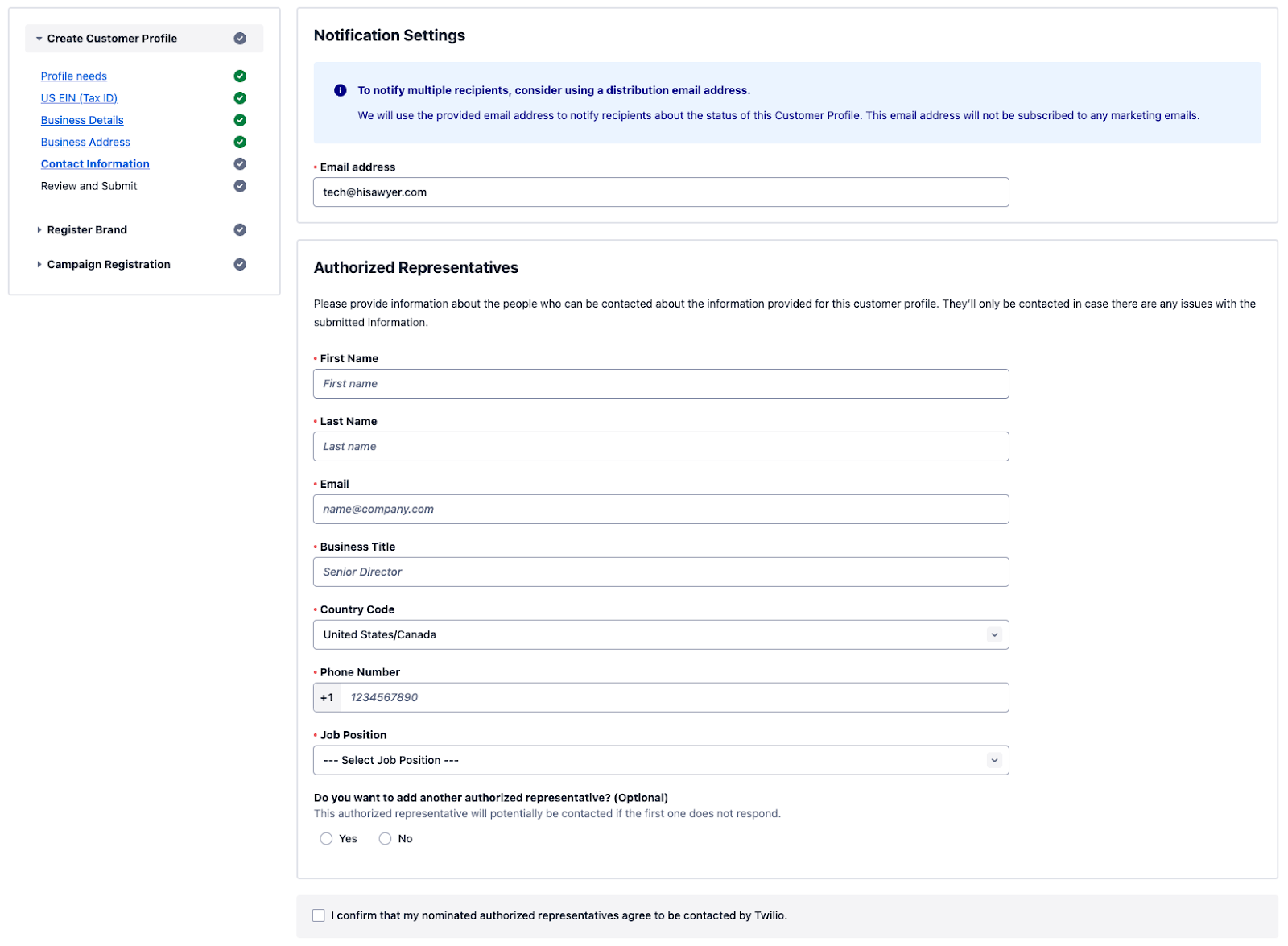The width and height of the screenshot is (1288, 946).
Task: Select No for another authorized representative
Action: (x=386, y=839)
